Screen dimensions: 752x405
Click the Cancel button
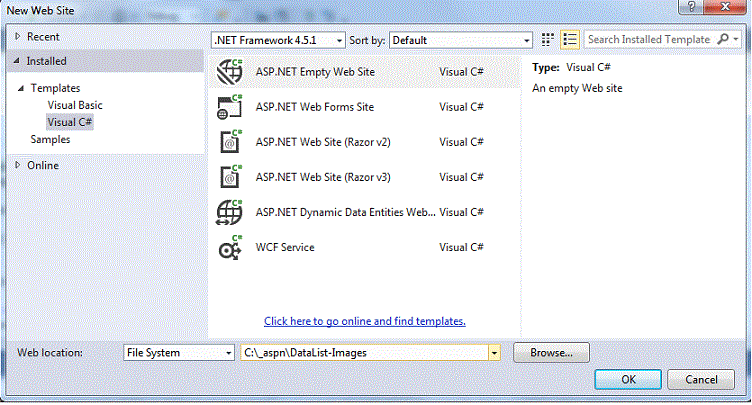[x=701, y=380]
